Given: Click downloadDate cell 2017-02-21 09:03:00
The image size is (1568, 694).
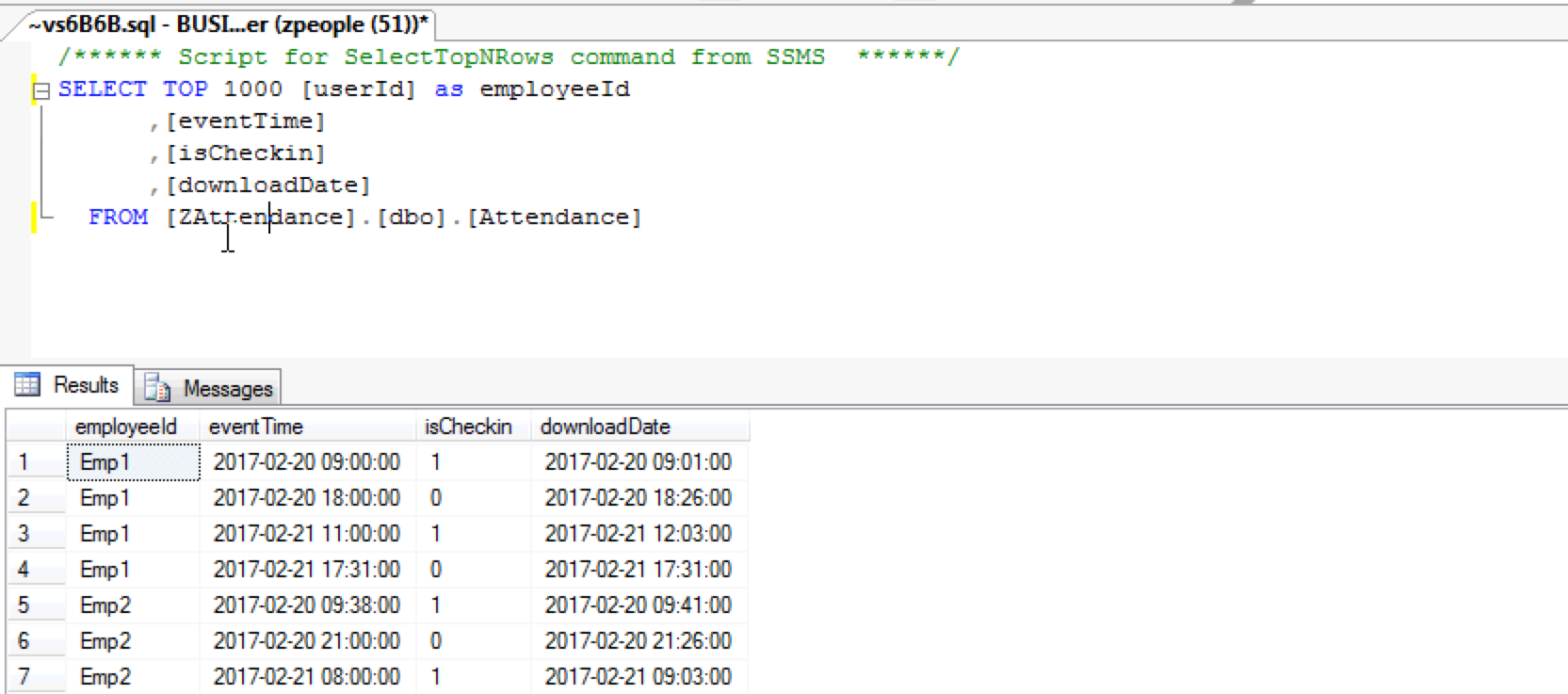Looking at the screenshot, I should (x=639, y=677).
